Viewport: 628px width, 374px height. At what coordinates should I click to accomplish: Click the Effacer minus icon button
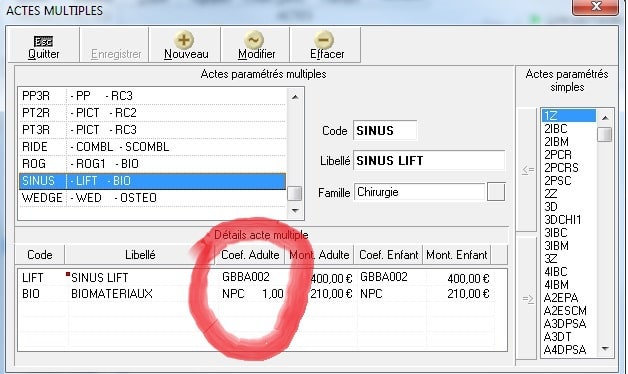pos(326,45)
